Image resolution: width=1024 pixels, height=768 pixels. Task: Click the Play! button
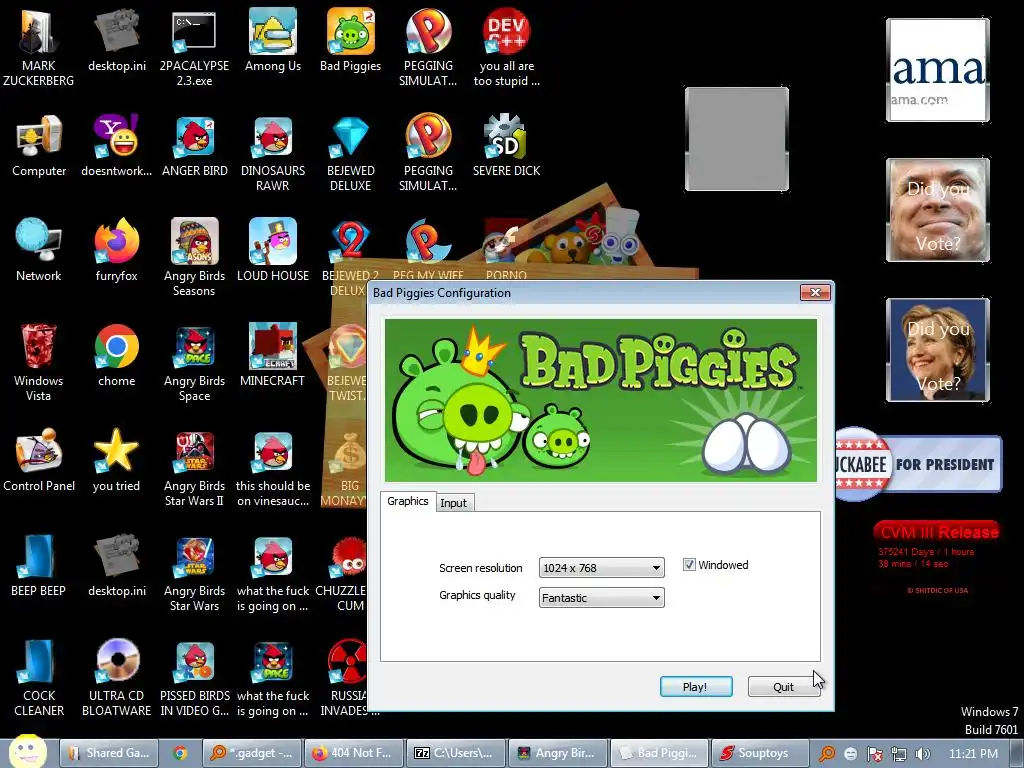coord(696,687)
